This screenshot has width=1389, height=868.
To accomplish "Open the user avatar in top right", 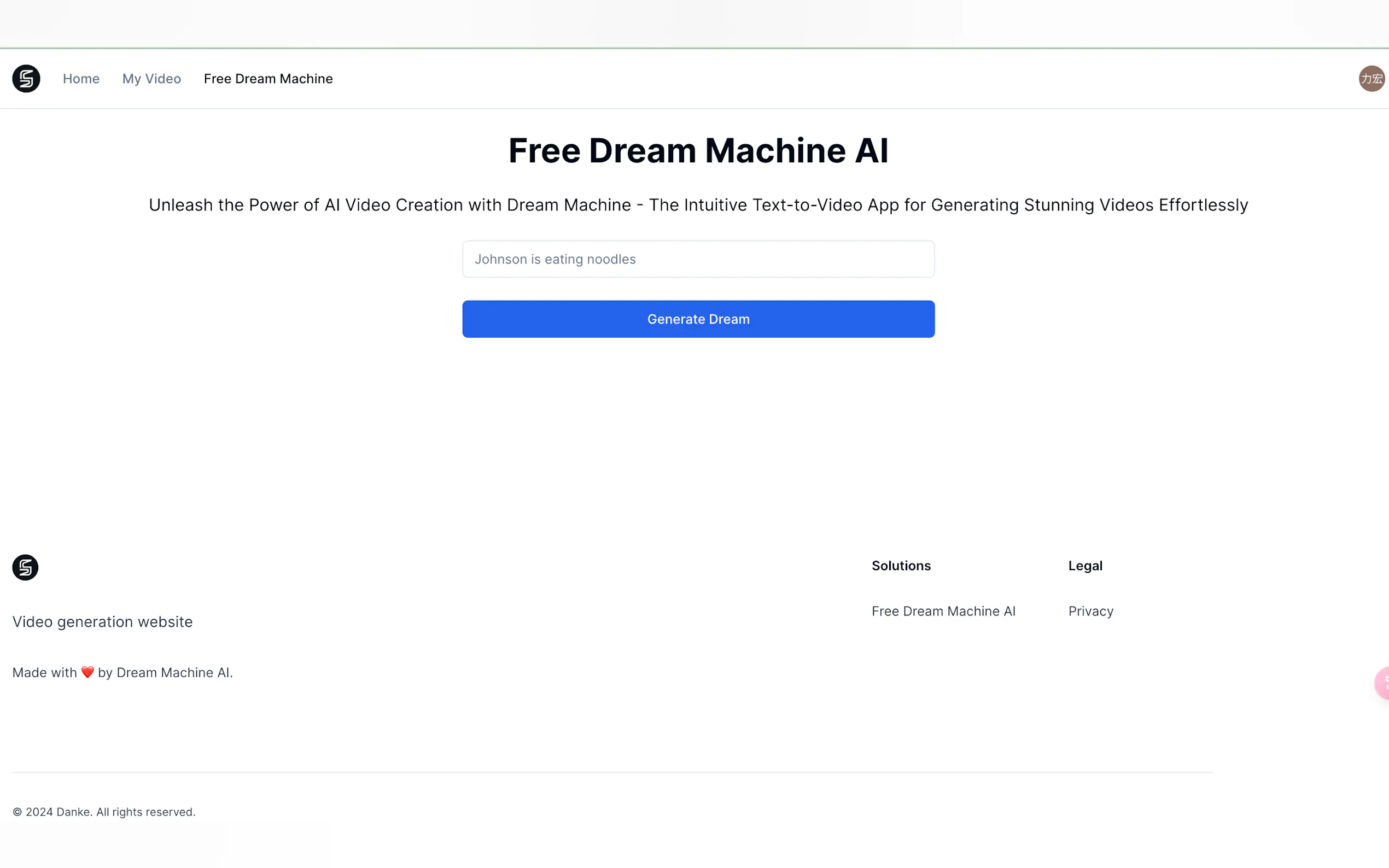I will click(x=1370, y=79).
